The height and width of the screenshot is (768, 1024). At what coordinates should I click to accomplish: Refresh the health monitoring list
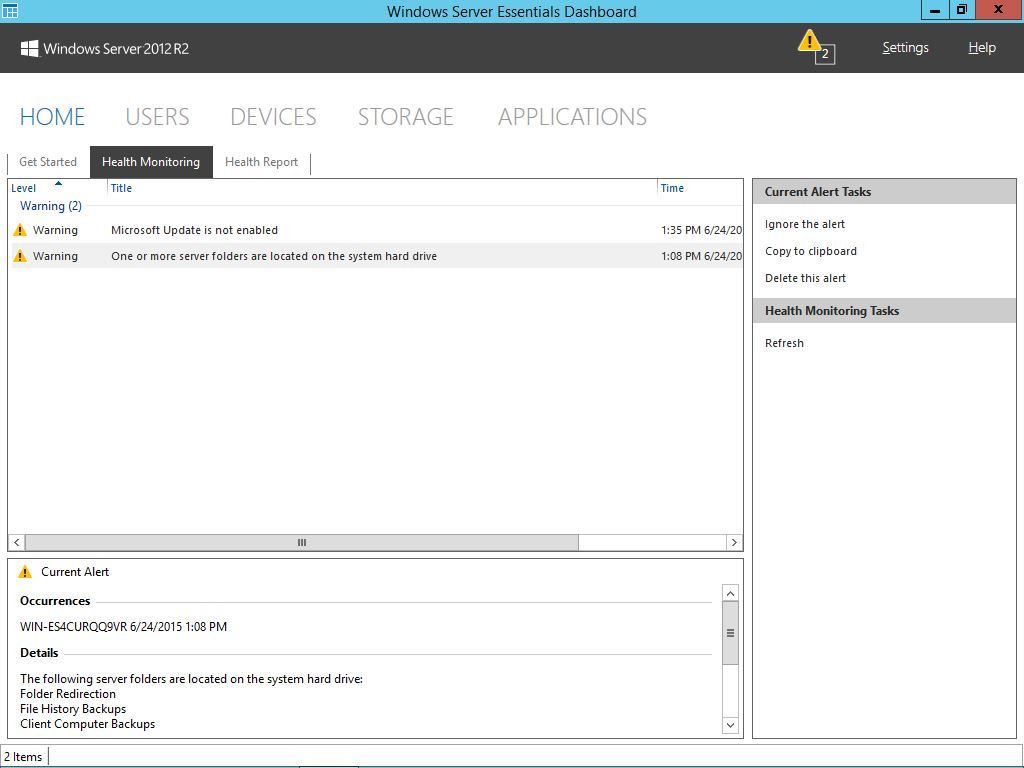tap(784, 343)
